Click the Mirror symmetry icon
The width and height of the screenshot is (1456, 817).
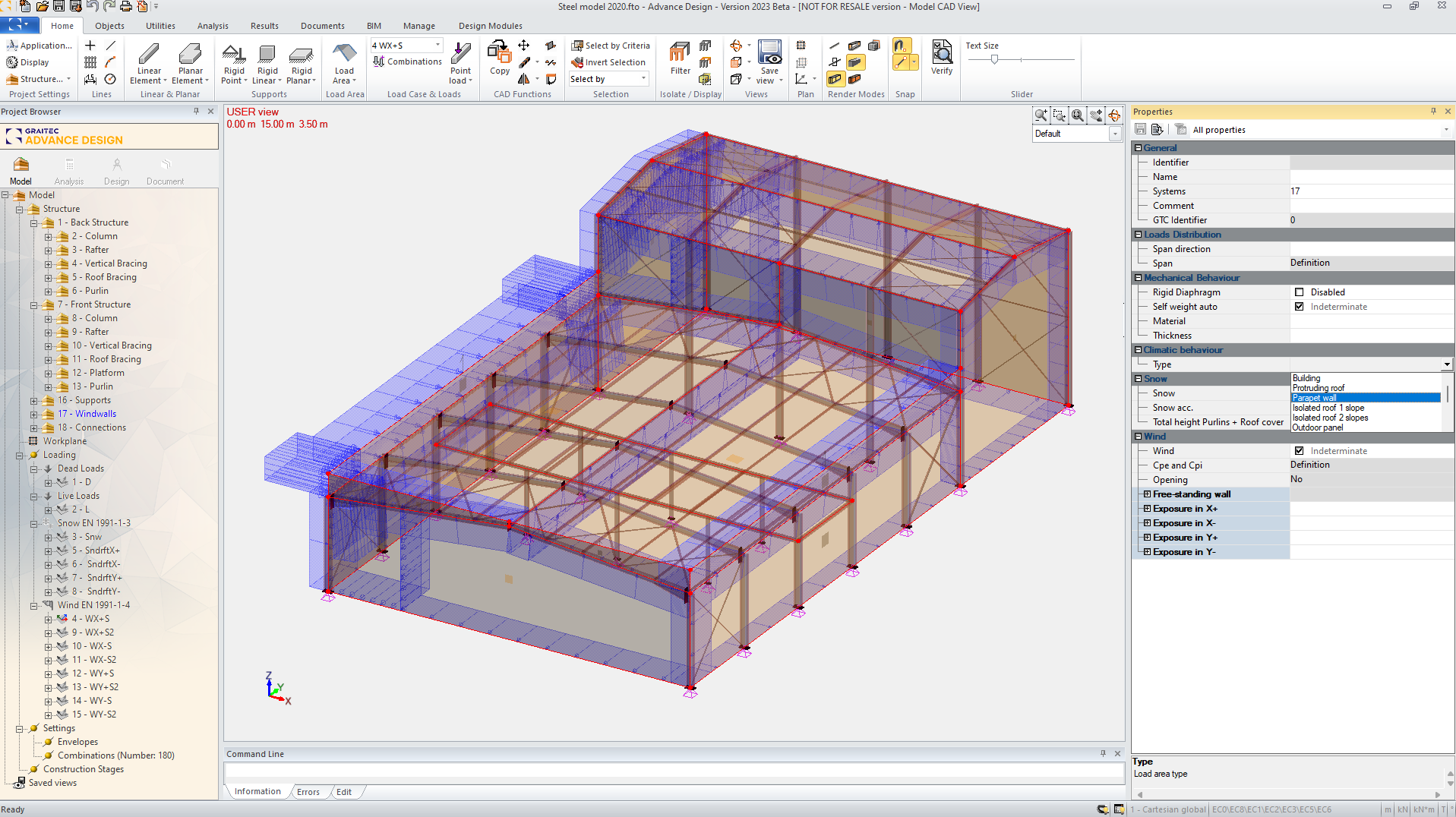point(524,79)
